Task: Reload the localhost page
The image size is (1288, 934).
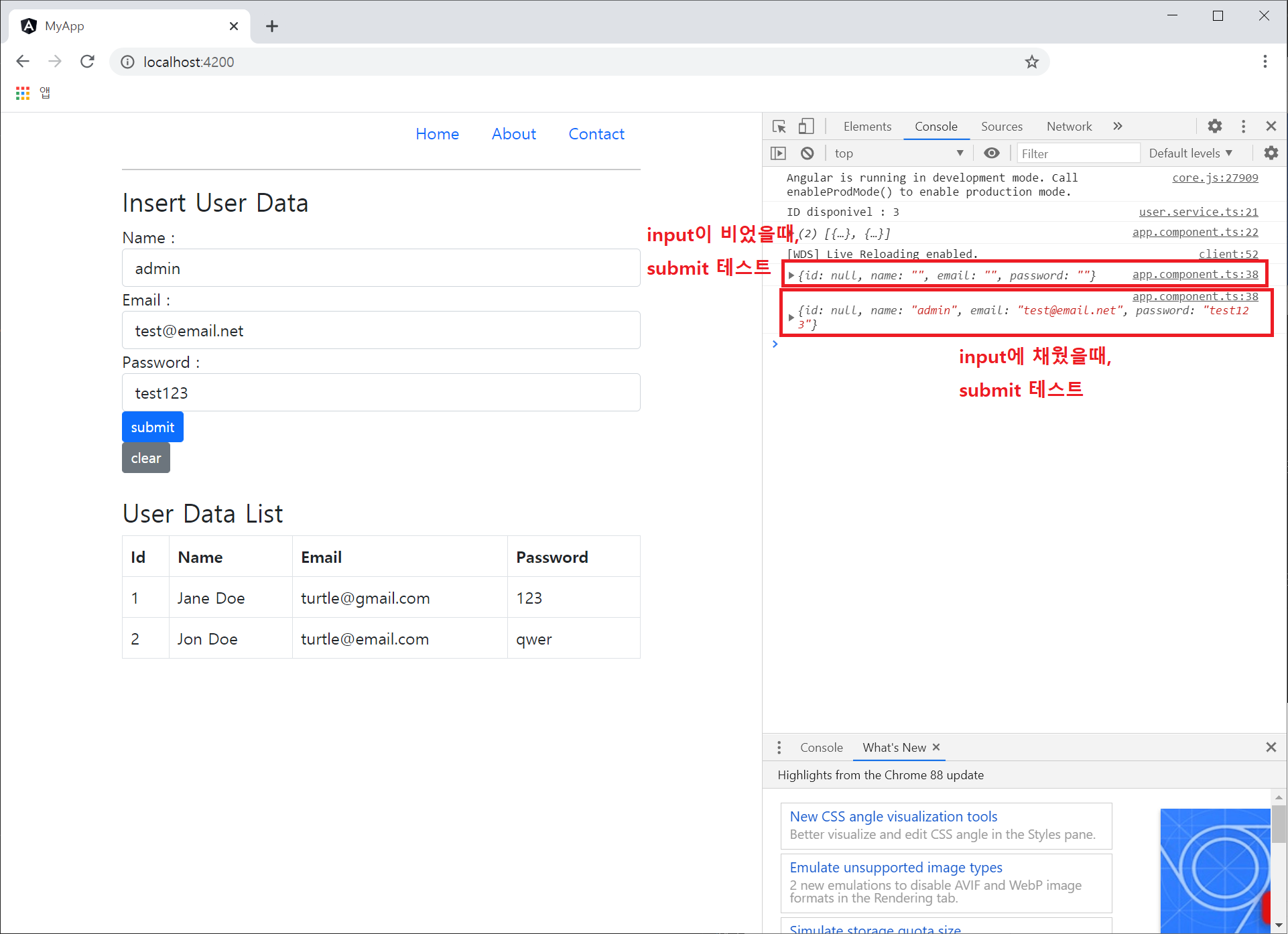Action: tap(87, 62)
